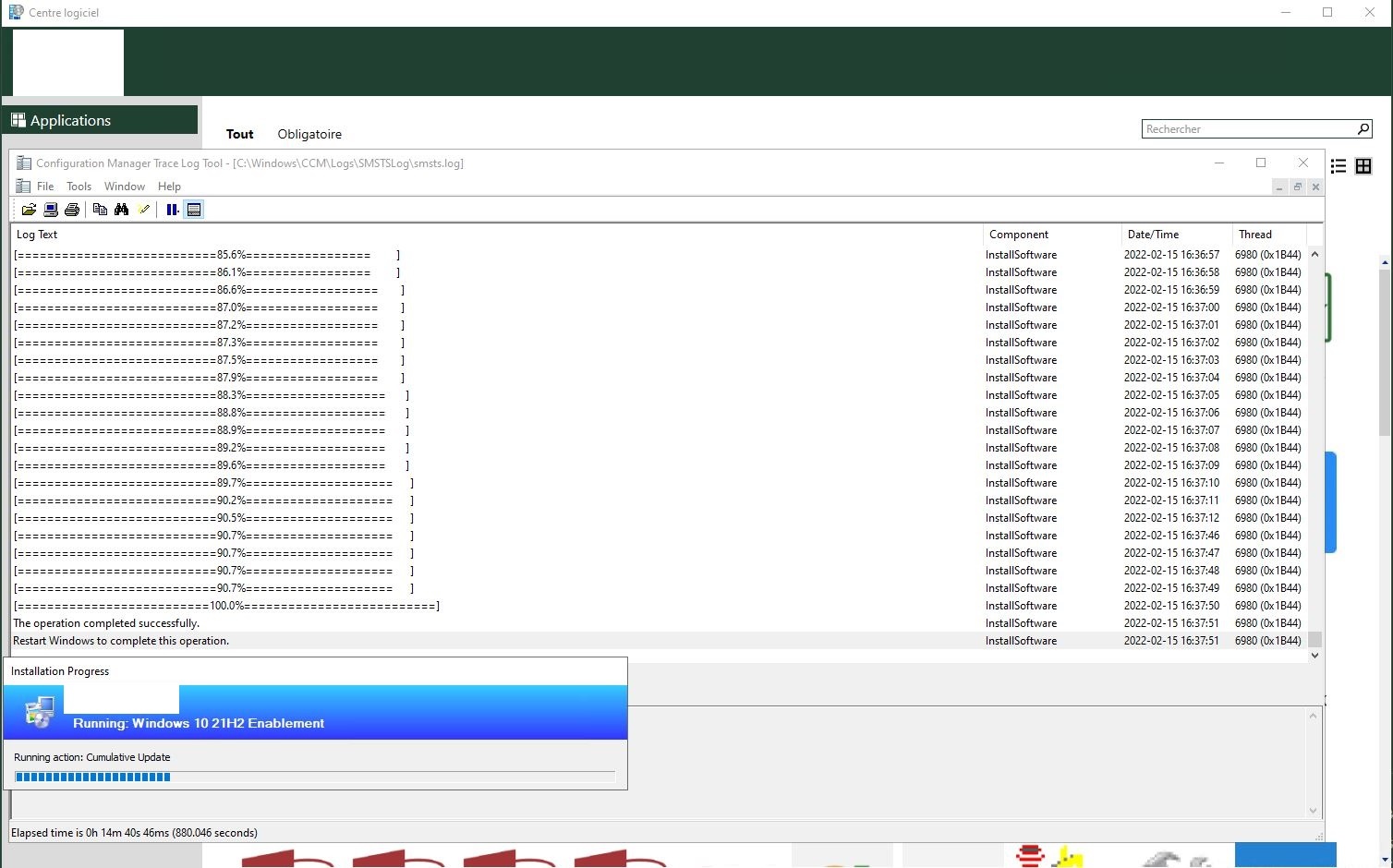Click the Installation Progress computer icon

tap(39, 713)
